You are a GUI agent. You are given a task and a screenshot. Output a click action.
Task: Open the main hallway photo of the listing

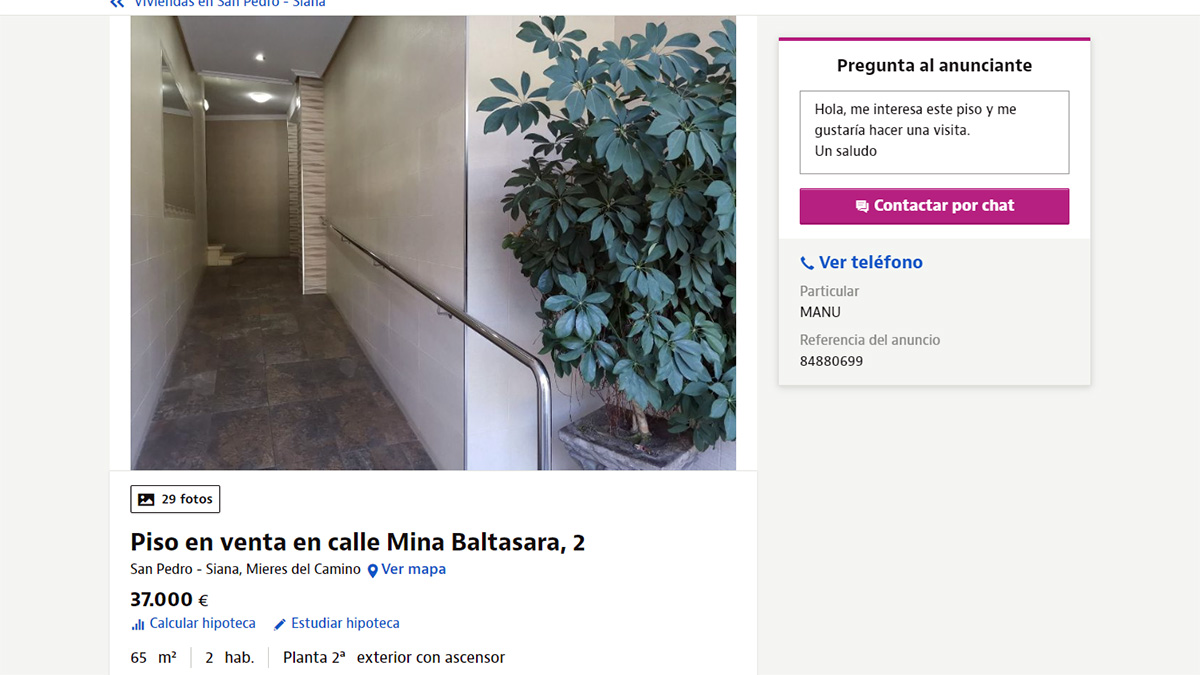433,243
